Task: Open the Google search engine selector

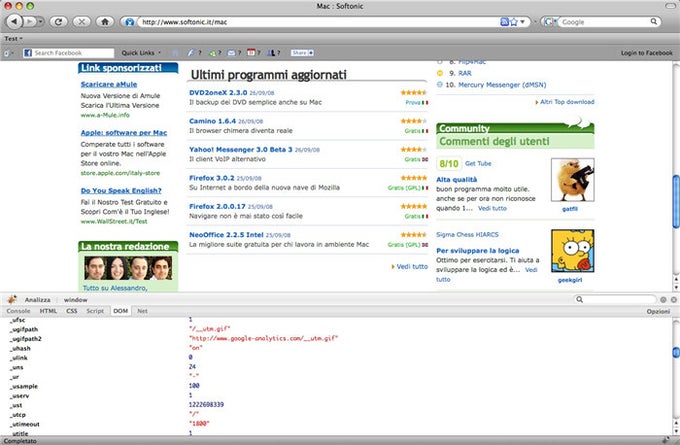Action: (550, 22)
